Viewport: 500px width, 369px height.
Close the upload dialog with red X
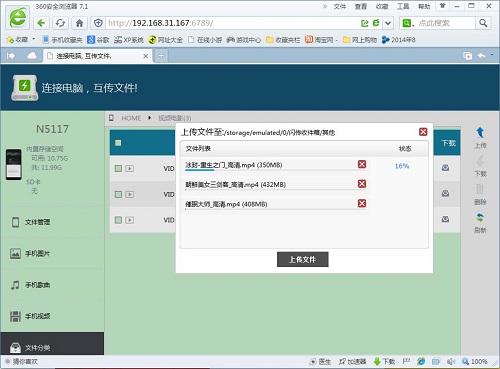423,132
